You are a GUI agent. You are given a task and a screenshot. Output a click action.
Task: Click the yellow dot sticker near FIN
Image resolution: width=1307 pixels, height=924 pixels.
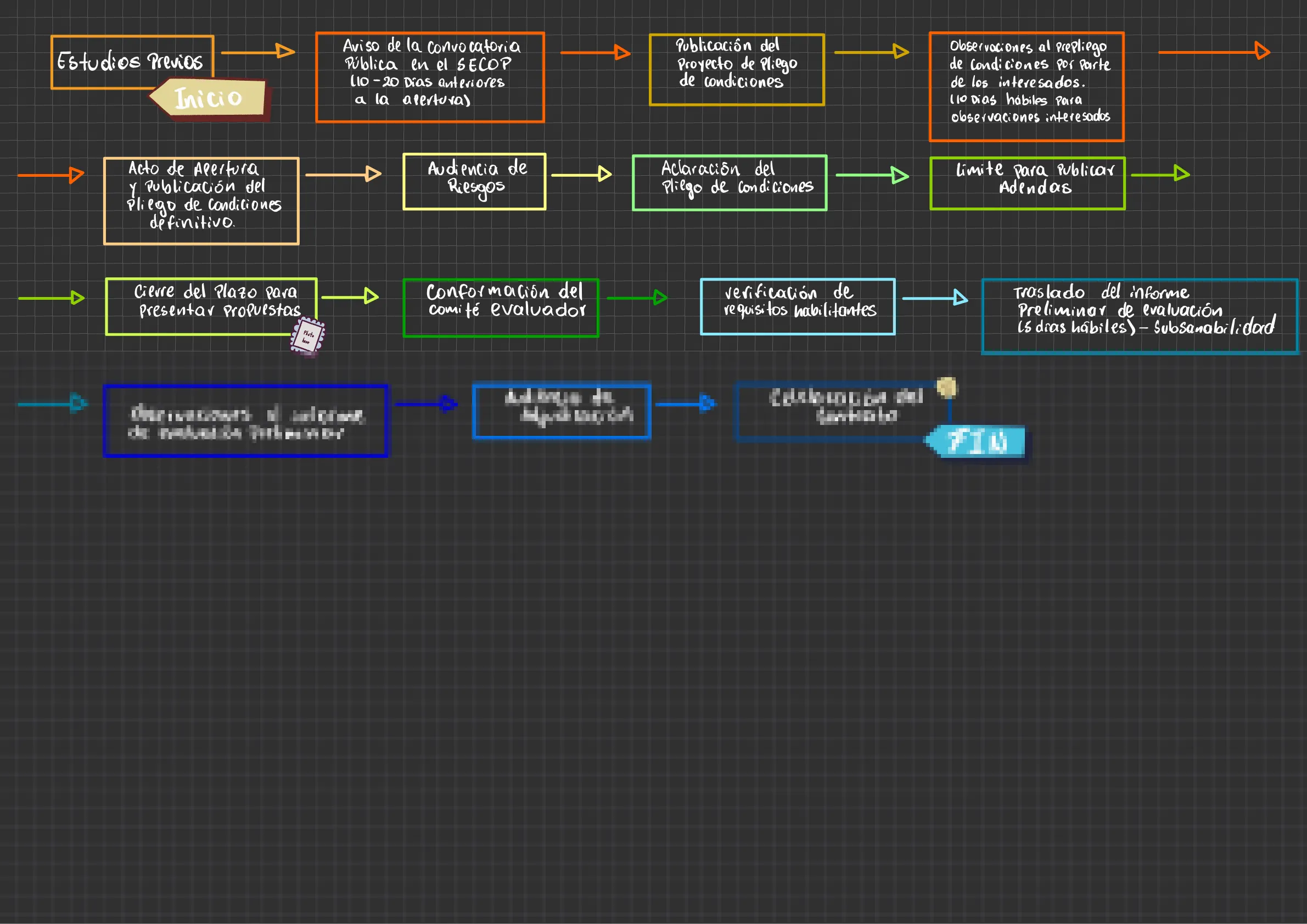947,388
